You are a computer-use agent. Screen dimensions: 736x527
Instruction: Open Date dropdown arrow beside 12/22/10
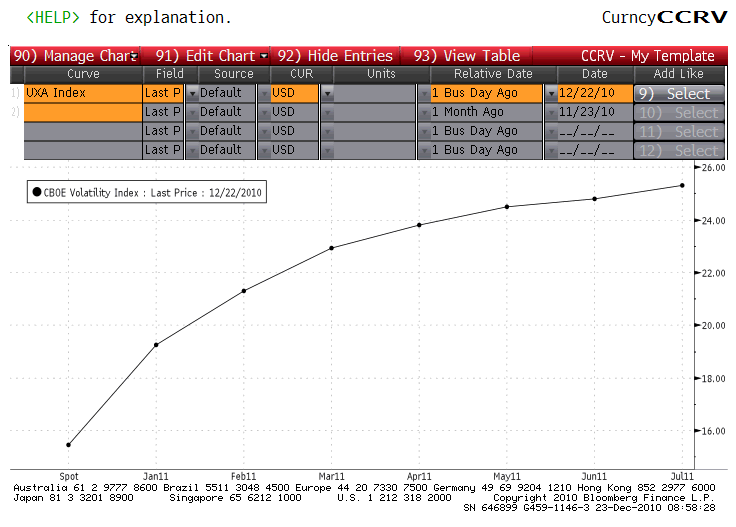point(551,93)
